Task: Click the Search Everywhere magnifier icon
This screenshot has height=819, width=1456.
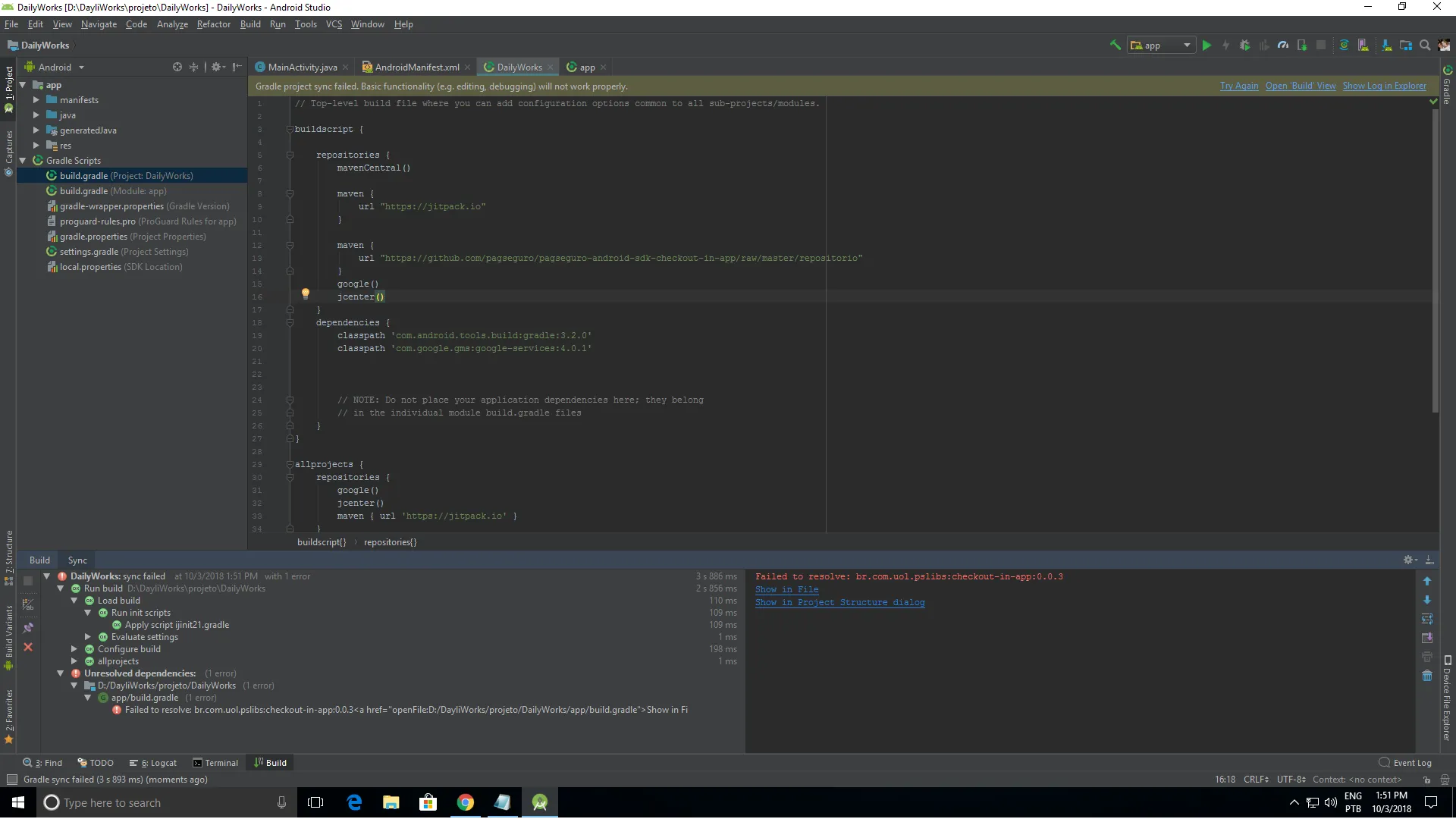Action: click(x=1425, y=45)
